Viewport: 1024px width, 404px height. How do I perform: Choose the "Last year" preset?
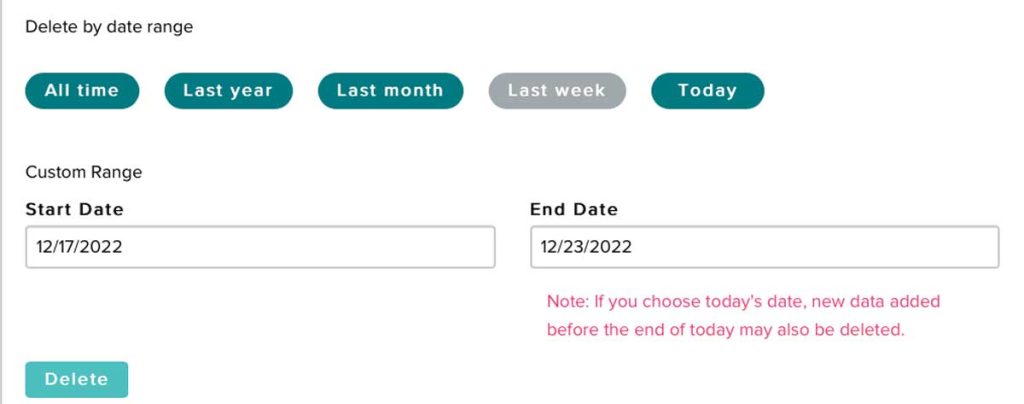click(228, 91)
